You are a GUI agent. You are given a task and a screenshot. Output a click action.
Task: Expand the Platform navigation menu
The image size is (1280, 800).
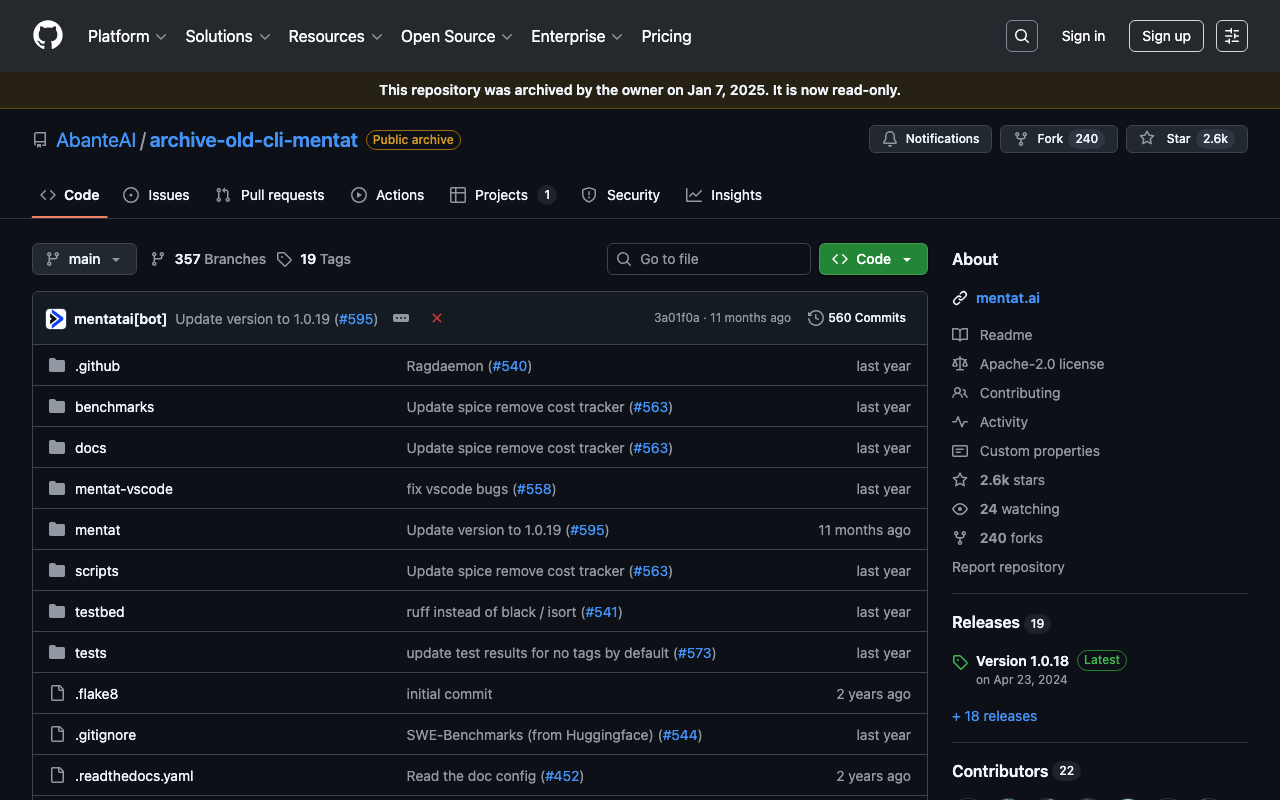tap(126, 36)
